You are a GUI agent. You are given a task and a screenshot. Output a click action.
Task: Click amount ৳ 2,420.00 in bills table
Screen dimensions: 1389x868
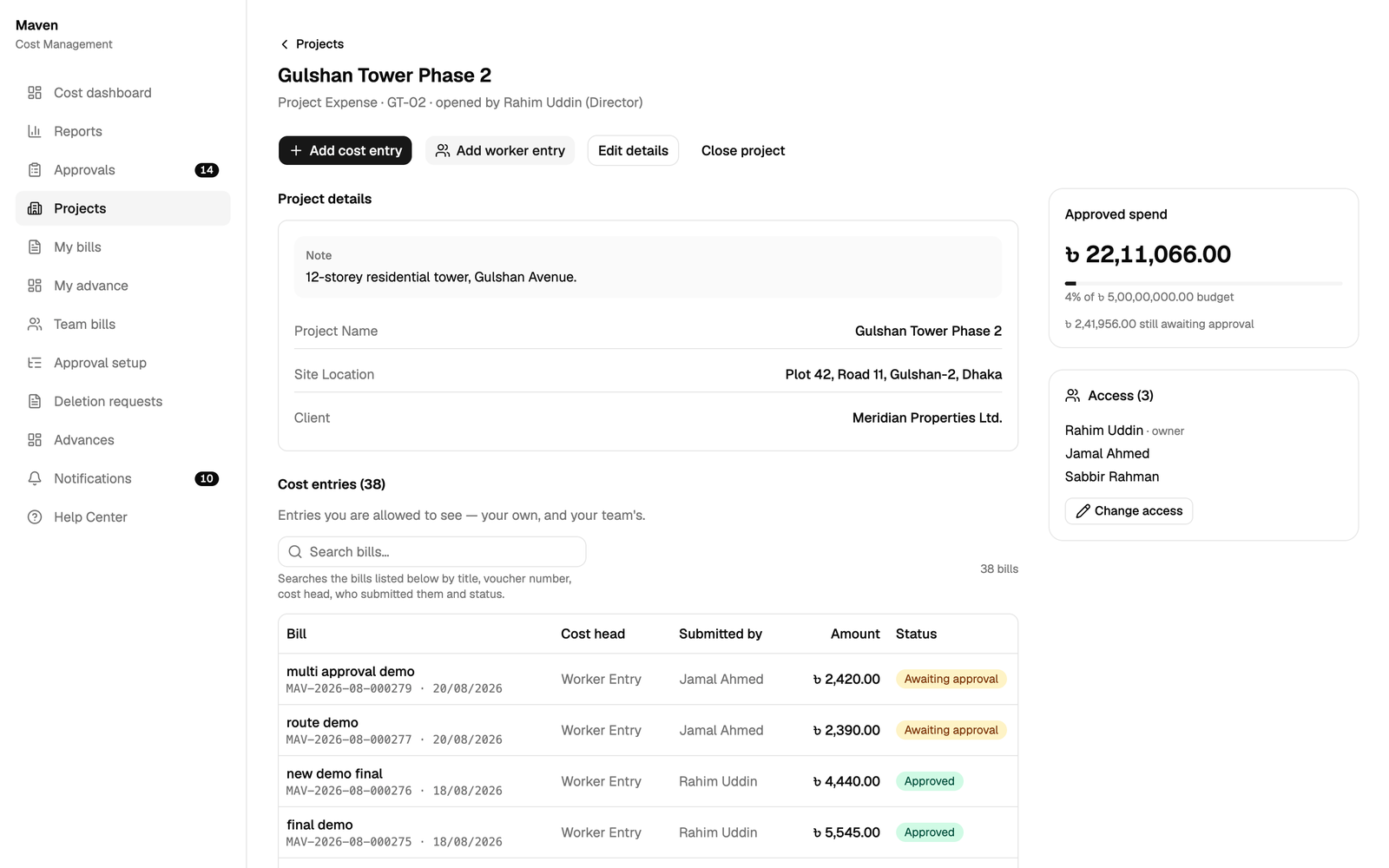[846, 679]
